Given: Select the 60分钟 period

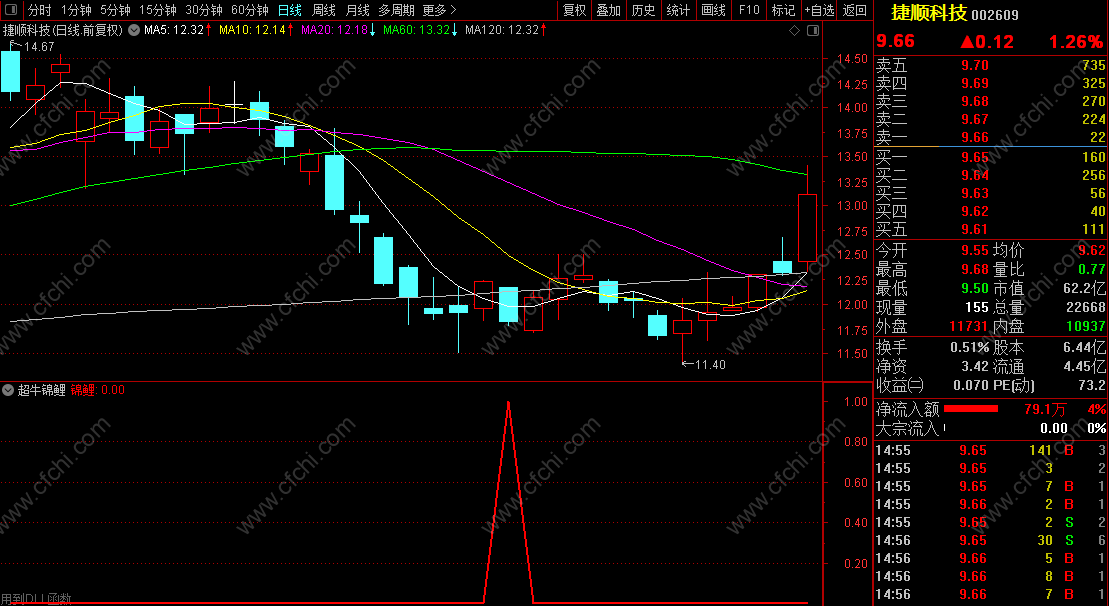Looking at the screenshot, I should 250,10.
